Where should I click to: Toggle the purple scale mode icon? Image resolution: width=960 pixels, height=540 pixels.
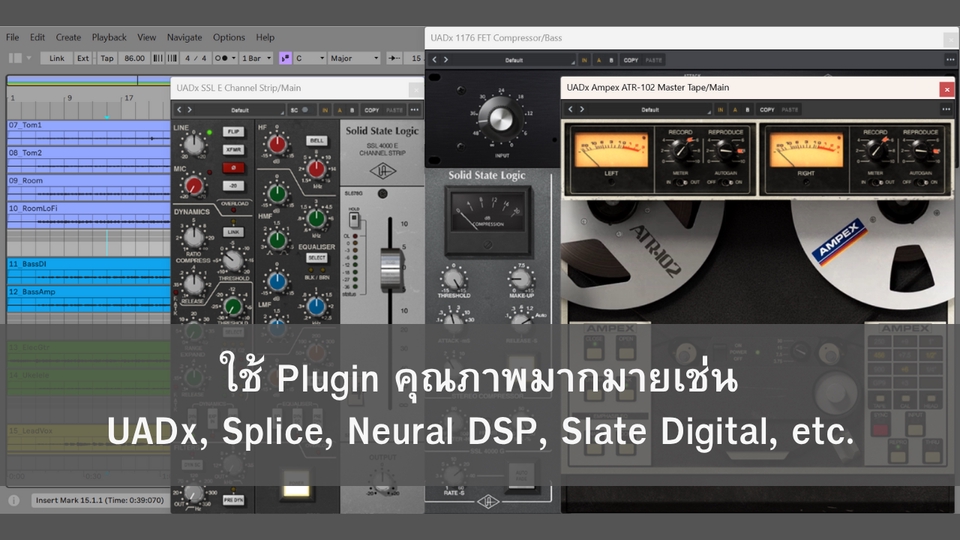coord(285,58)
